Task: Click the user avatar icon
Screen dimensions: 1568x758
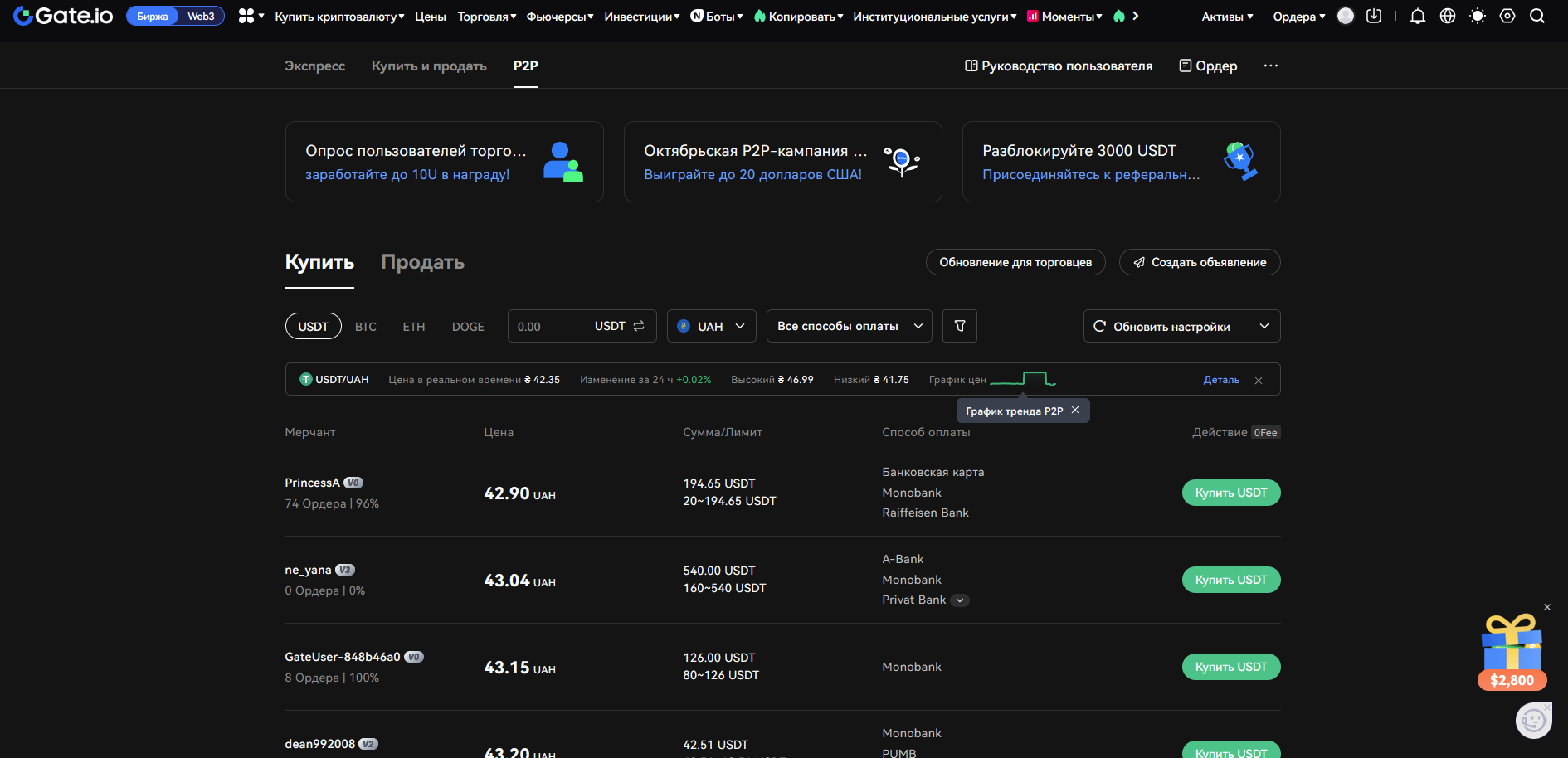Action: point(1346,16)
